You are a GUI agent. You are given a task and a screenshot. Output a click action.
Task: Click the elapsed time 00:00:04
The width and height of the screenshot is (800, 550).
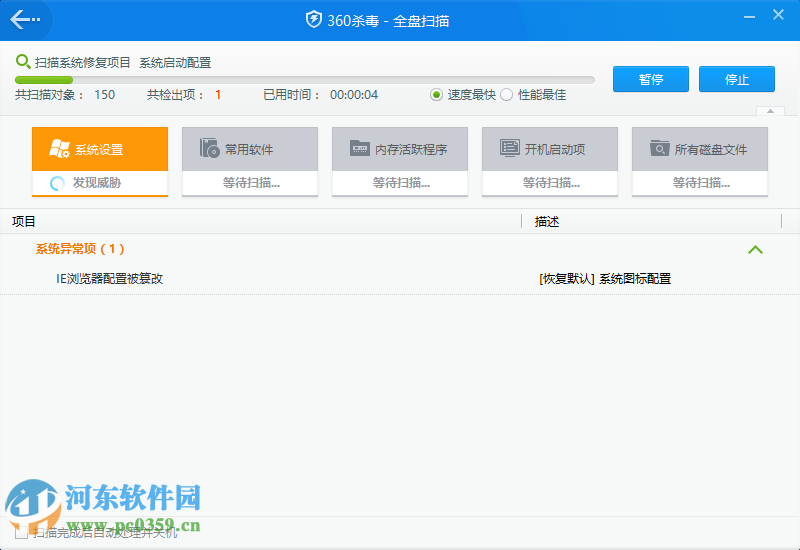click(x=354, y=95)
